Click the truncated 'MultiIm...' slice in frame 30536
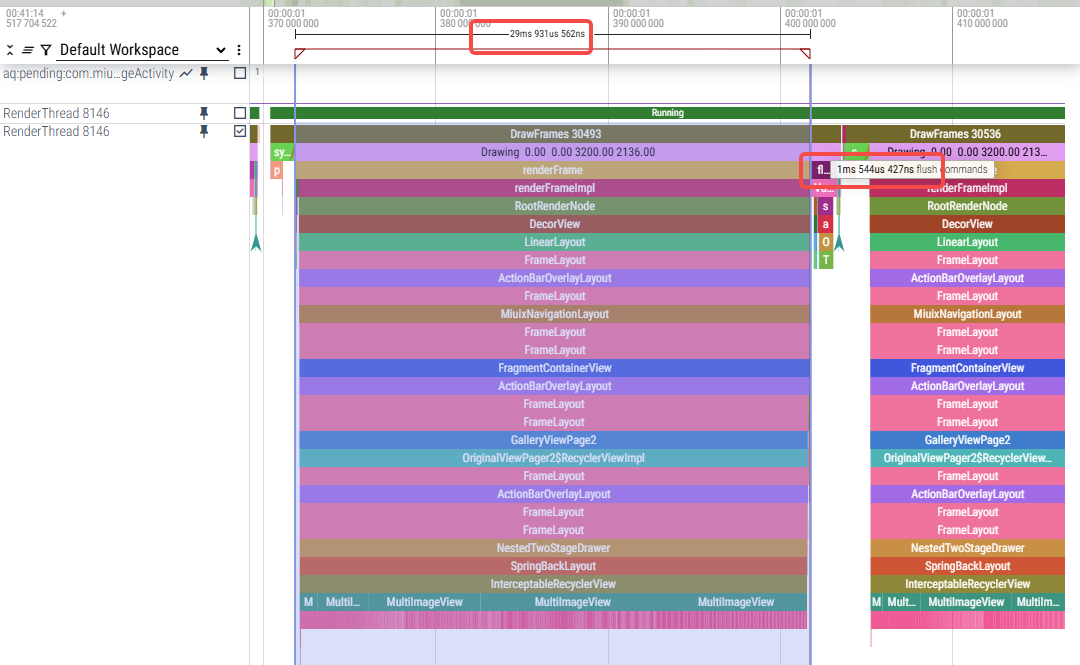 click(x=1037, y=601)
